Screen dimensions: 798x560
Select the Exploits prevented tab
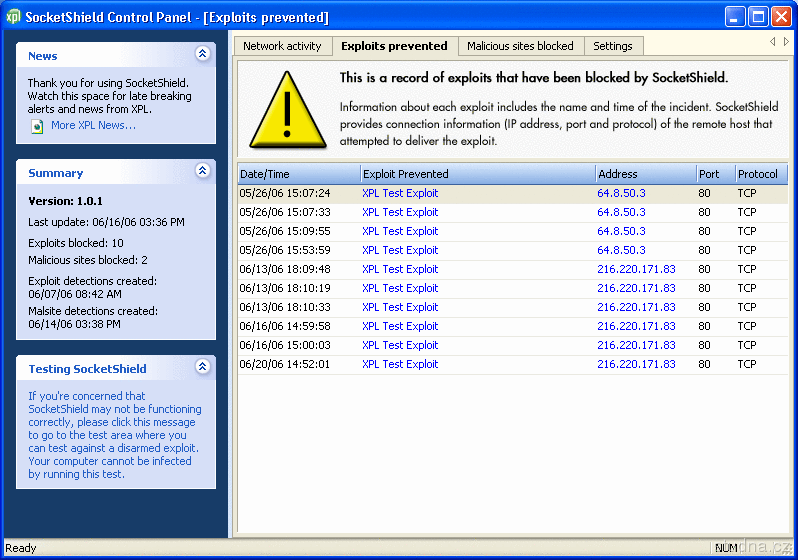394,46
